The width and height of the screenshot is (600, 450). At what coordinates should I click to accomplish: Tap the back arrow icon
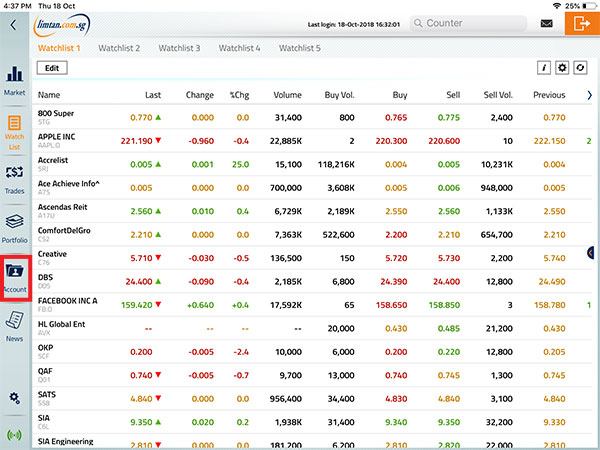(x=13, y=25)
